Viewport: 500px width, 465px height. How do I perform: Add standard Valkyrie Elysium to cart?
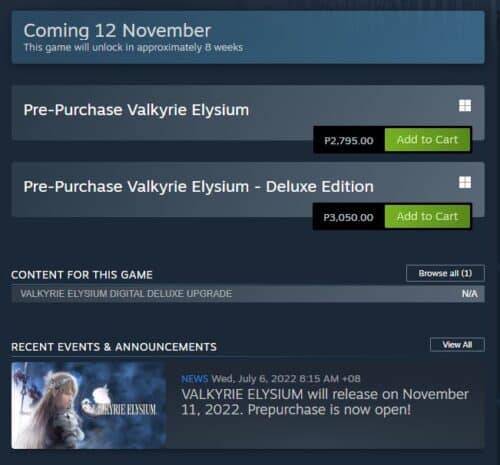coord(427,140)
